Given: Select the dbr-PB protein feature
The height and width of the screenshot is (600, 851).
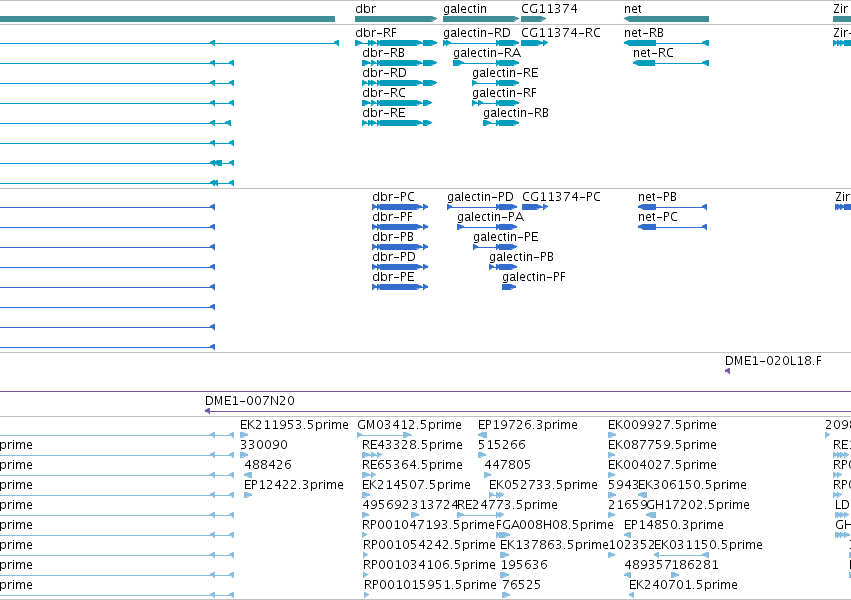Looking at the screenshot, I should point(400,247).
